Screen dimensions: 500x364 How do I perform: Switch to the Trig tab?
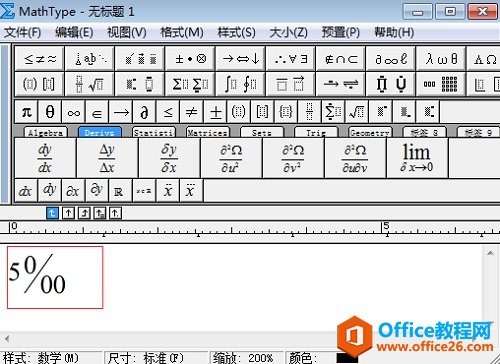(x=316, y=133)
